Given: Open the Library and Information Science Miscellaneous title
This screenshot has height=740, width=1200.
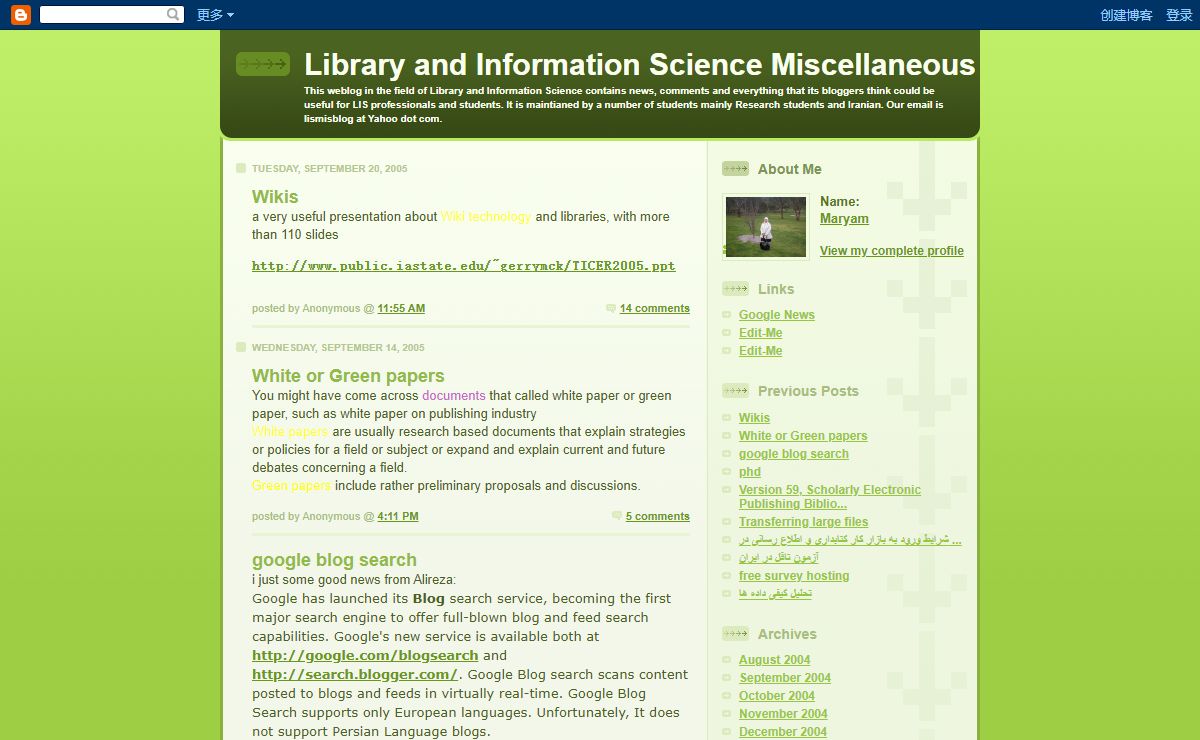Looking at the screenshot, I should pos(639,65).
